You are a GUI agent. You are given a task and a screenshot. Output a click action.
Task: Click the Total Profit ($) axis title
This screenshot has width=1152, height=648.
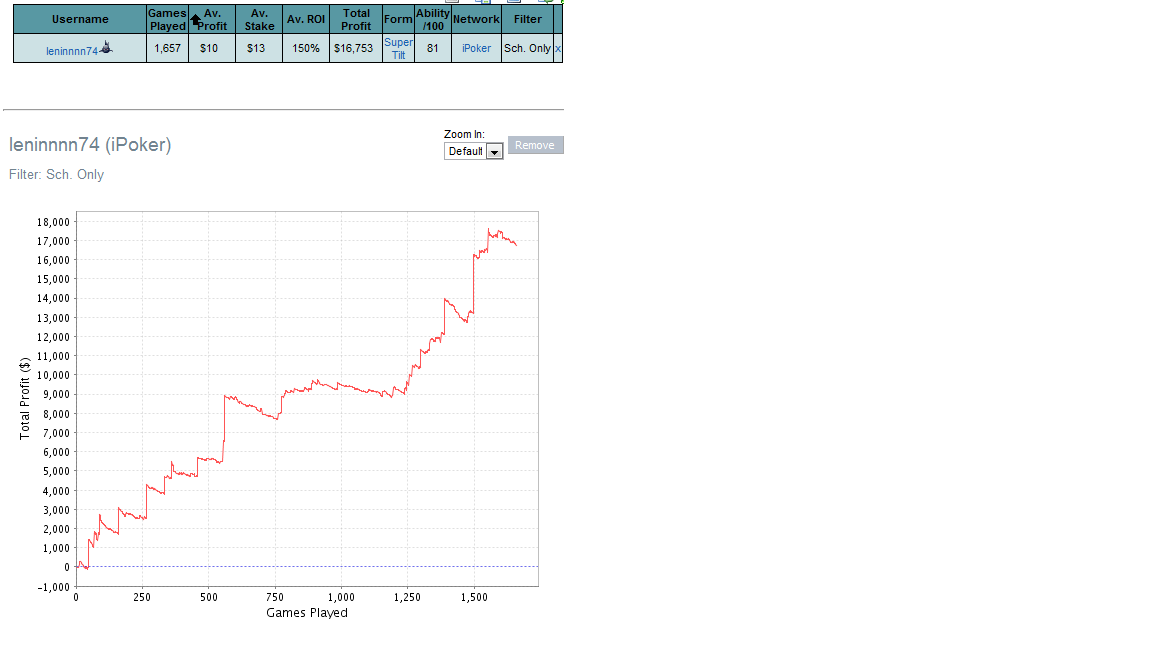[25, 398]
